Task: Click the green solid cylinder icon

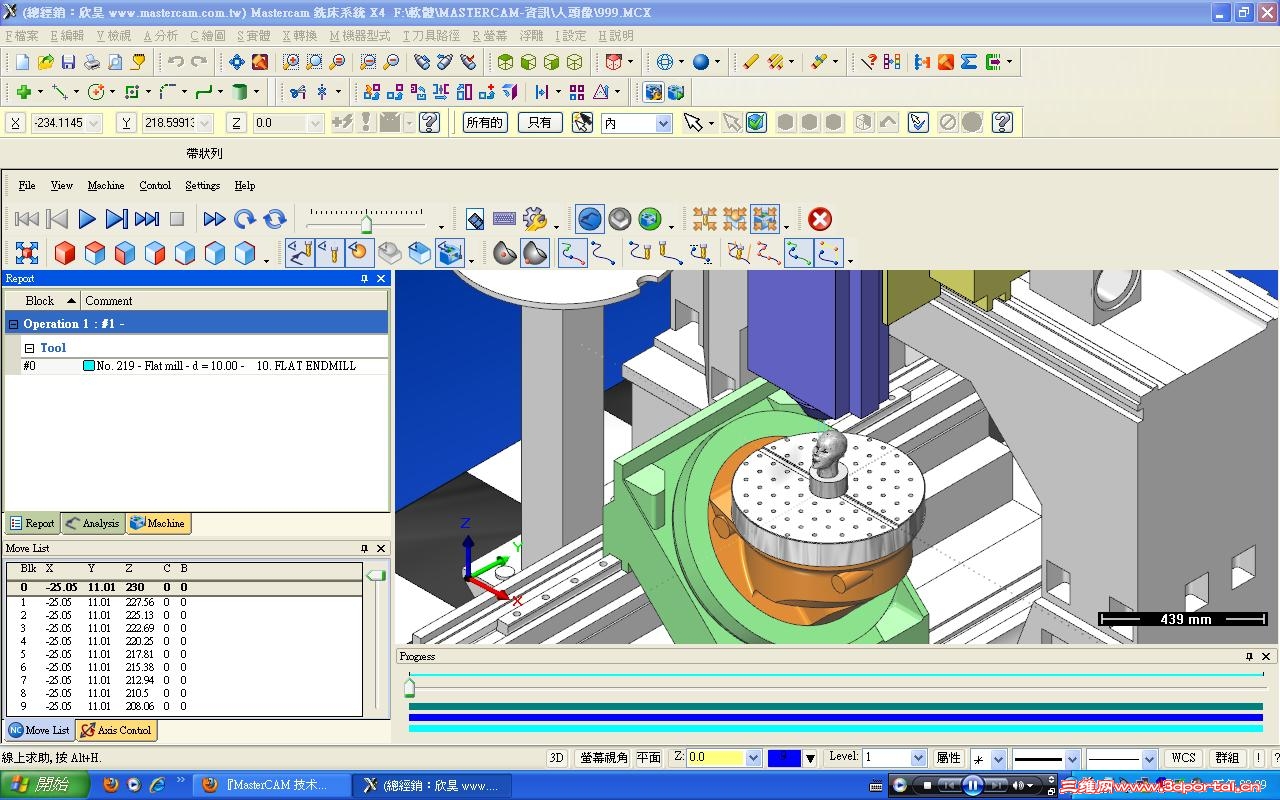Action: coord(240,92)
